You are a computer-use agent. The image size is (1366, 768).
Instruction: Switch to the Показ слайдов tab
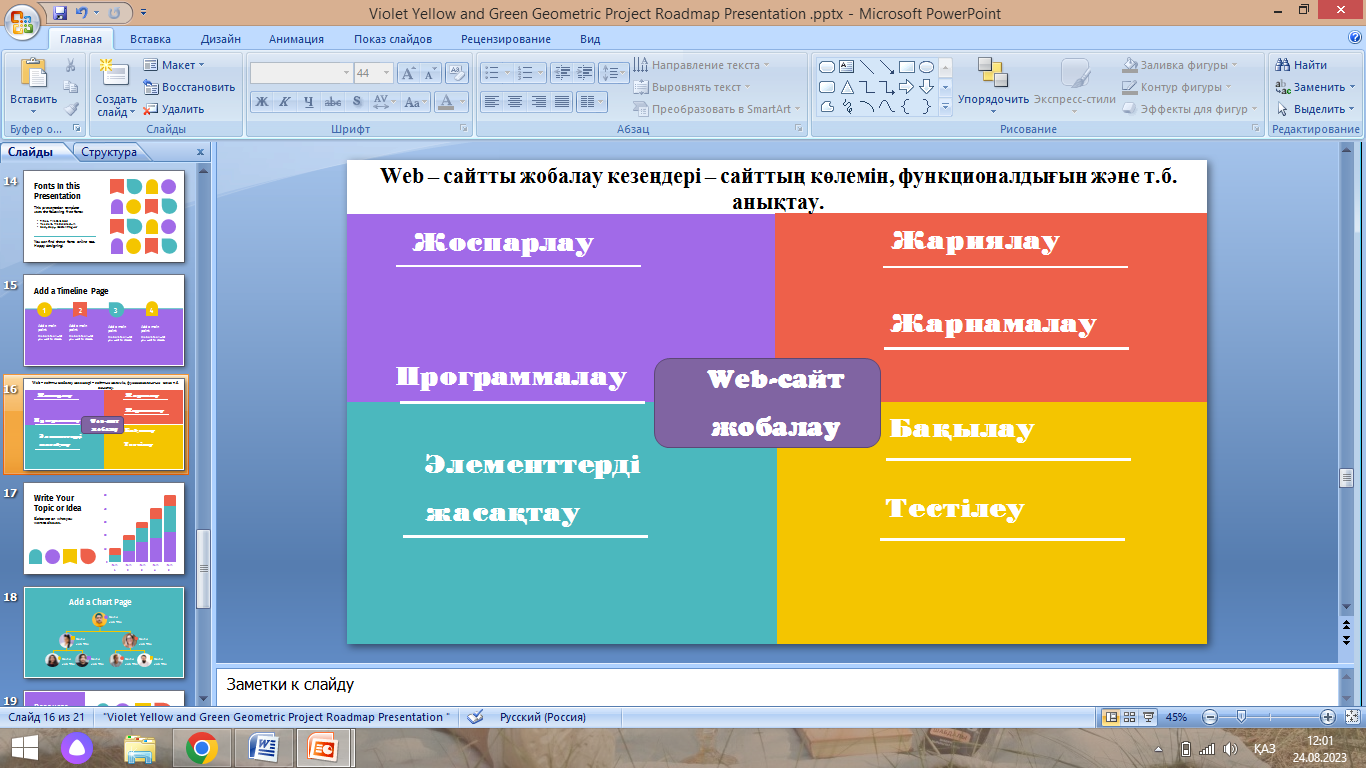[x=393, y=39]
